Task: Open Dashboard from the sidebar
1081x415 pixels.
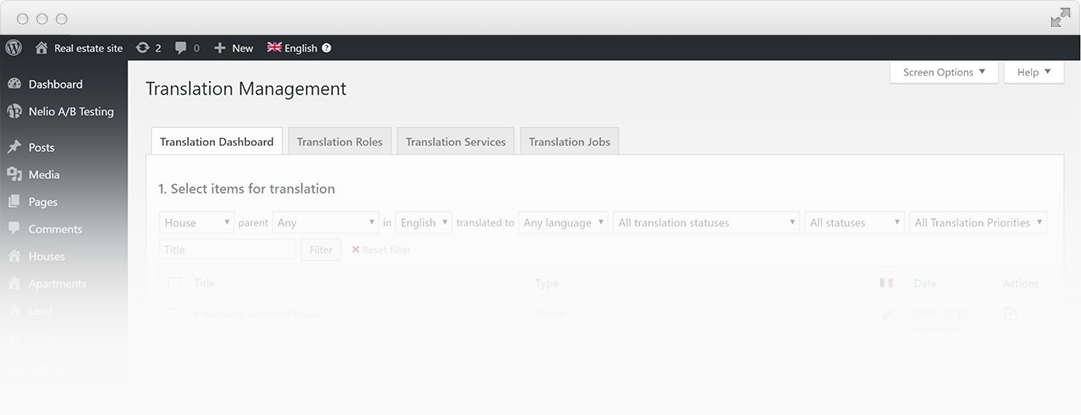Action: tap(55, 85)
